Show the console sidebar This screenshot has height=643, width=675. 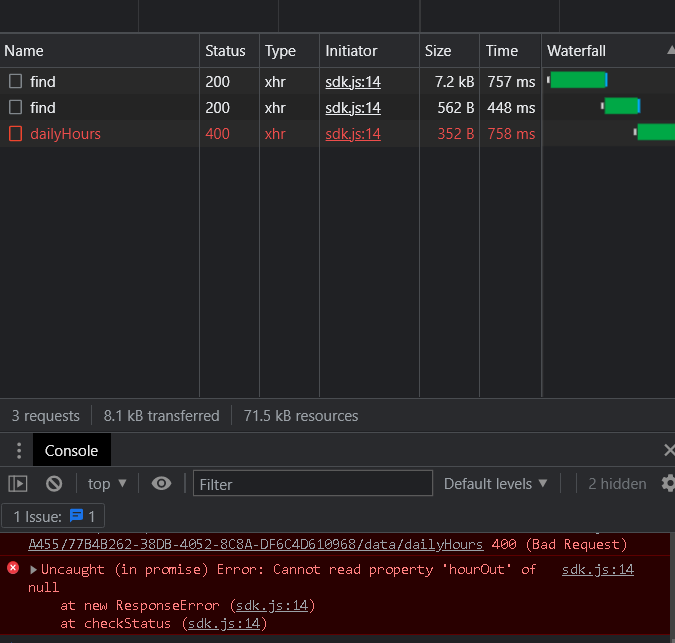18,483
